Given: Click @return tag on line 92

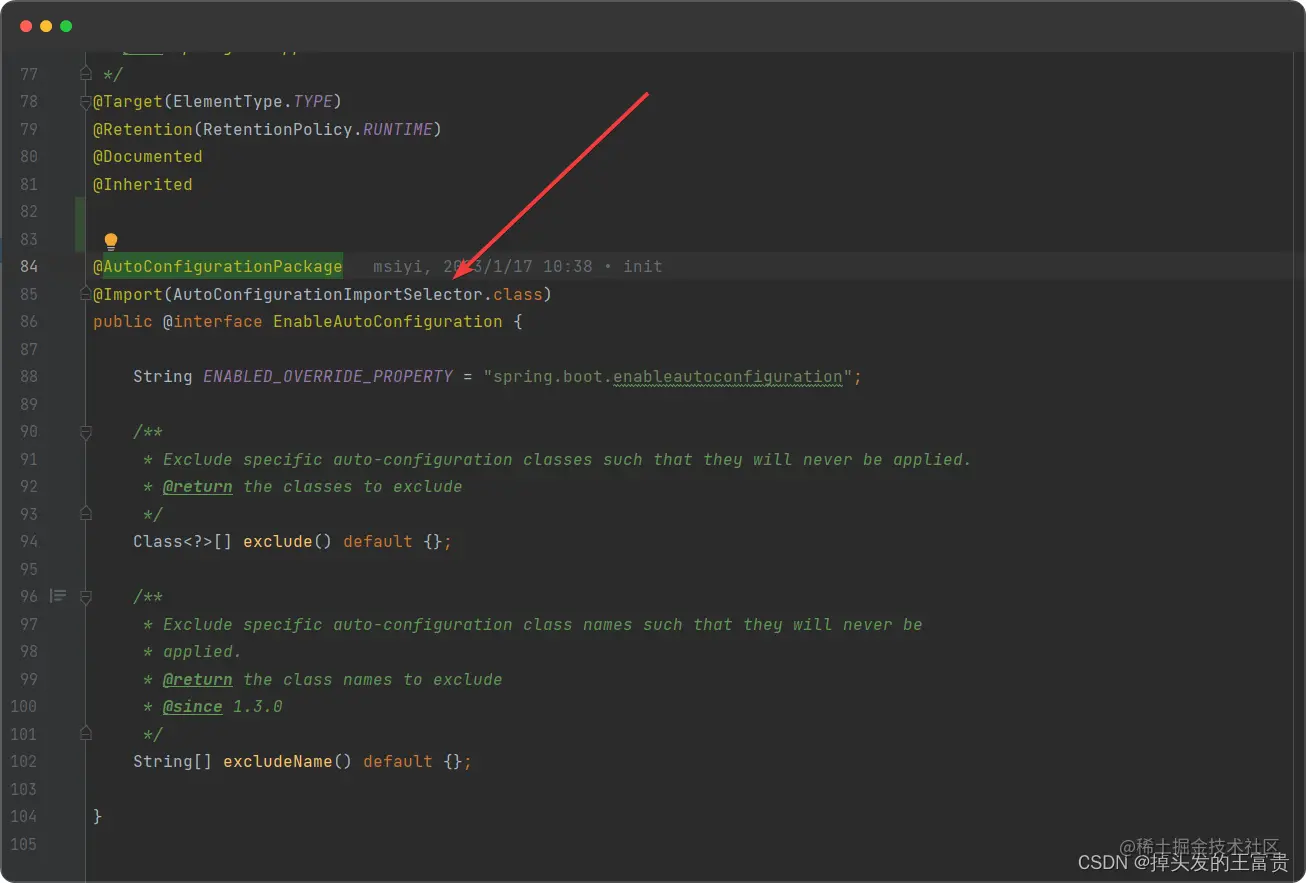Looking at the screenshot, I should click(x=198, y=486).
